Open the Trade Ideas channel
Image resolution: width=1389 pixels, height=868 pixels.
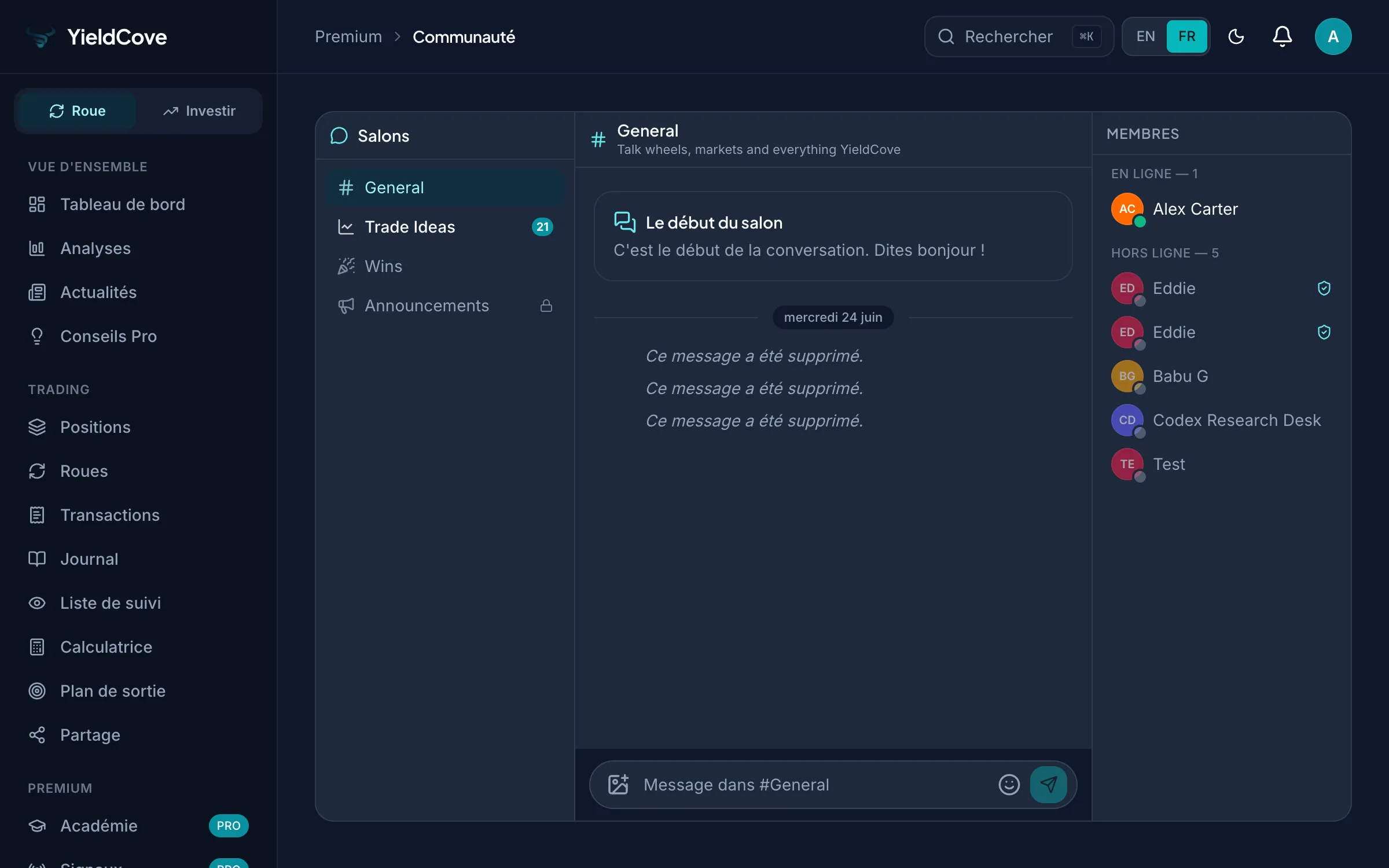pyautogui.click(x=445, y=227)
